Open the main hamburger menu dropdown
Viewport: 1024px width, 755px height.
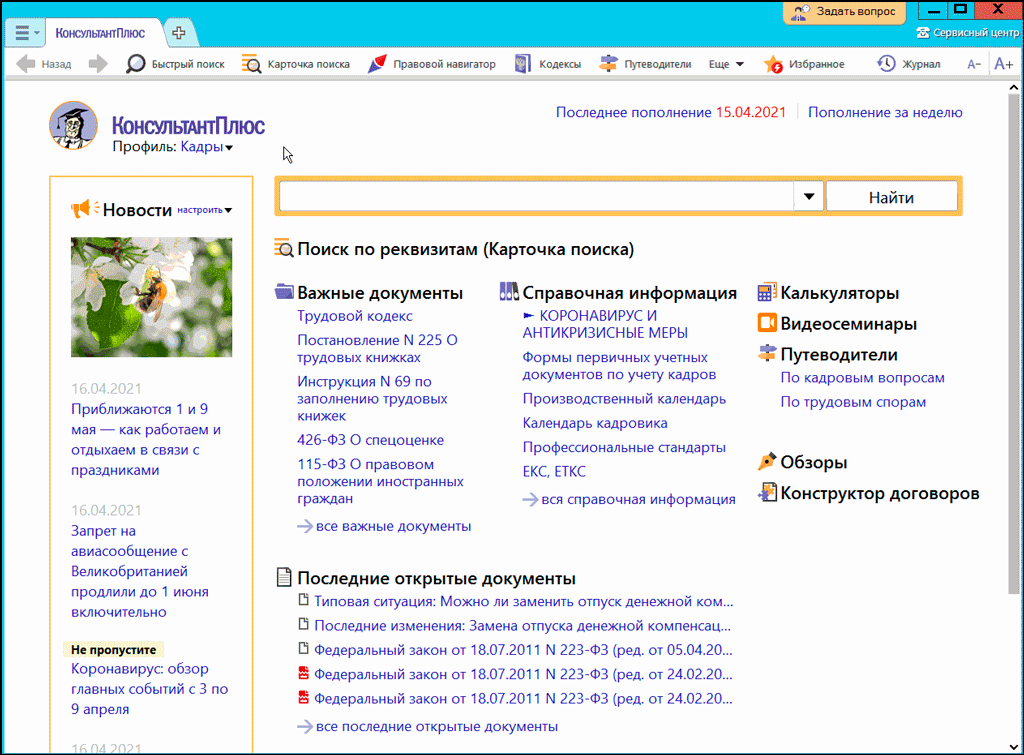coord(26,32)
